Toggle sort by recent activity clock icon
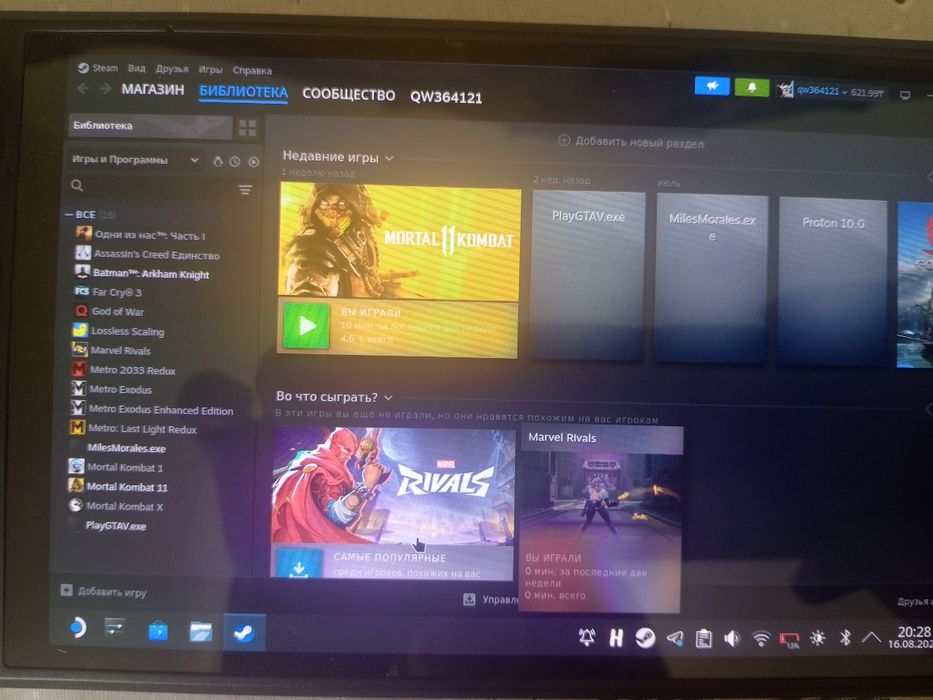 (235, 161)
